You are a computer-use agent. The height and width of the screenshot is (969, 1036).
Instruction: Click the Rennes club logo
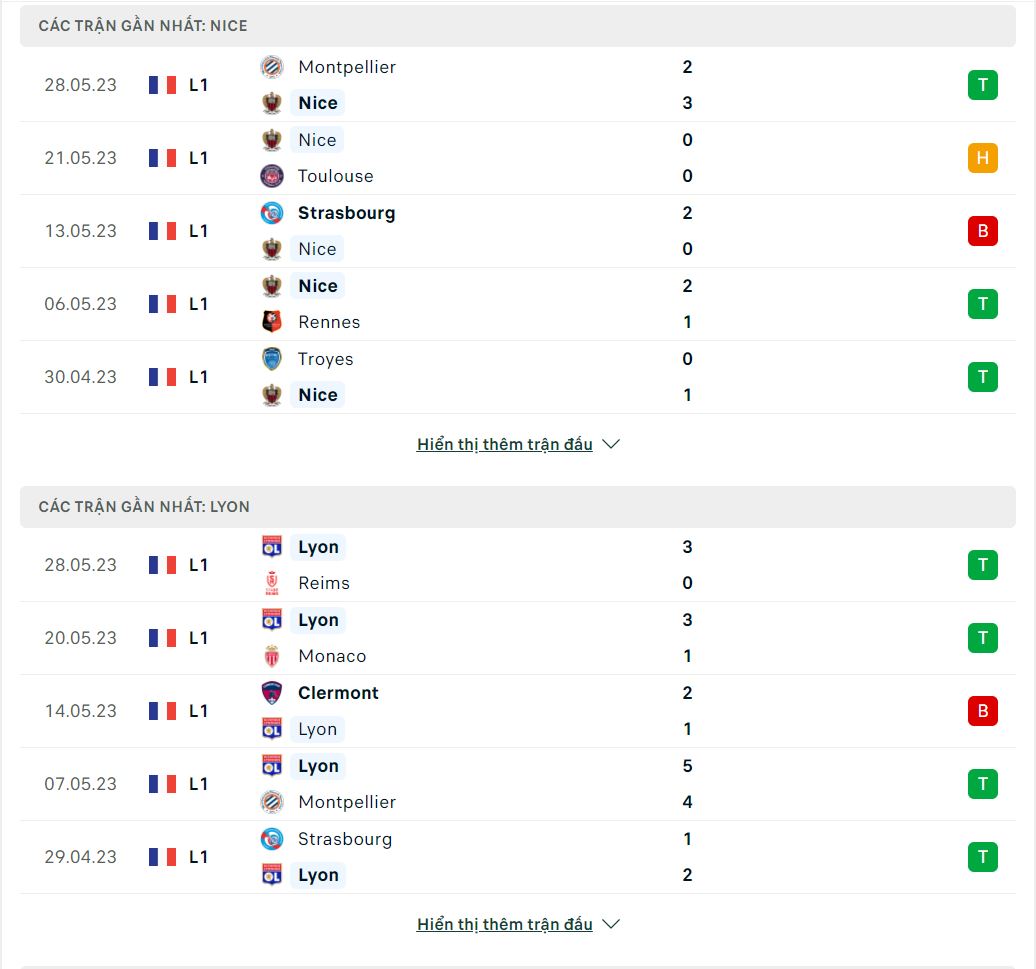click(272, 322)
